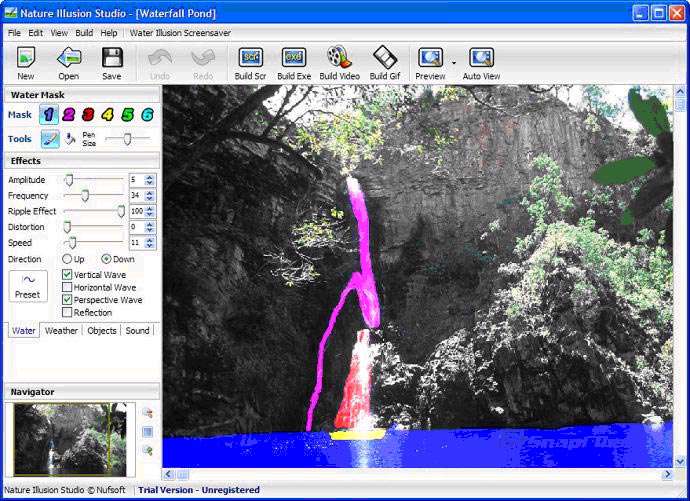The width and height of the screenshot is (690, 501).
Task: Expand the Preview dropdown arrow
Action: 454,63
